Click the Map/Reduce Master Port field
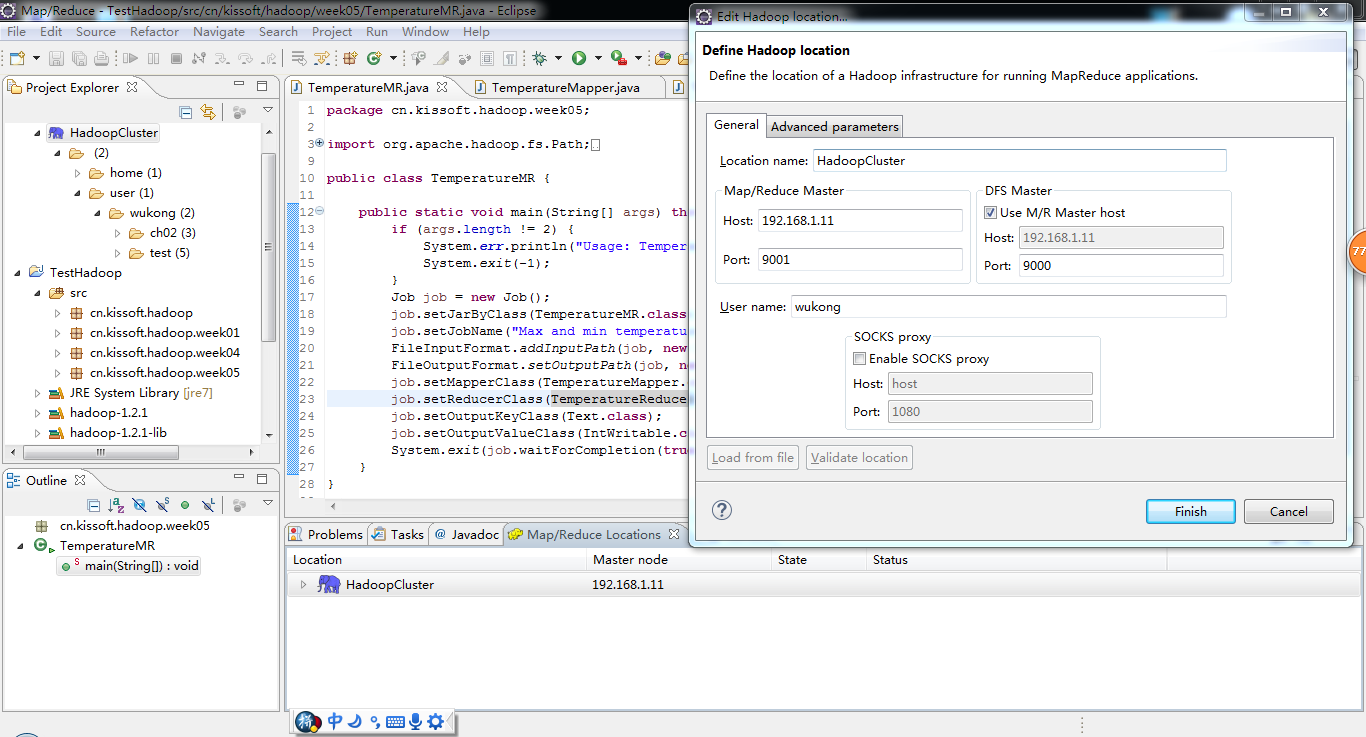This screenshot has height=737, width=1366. point(860,259)
